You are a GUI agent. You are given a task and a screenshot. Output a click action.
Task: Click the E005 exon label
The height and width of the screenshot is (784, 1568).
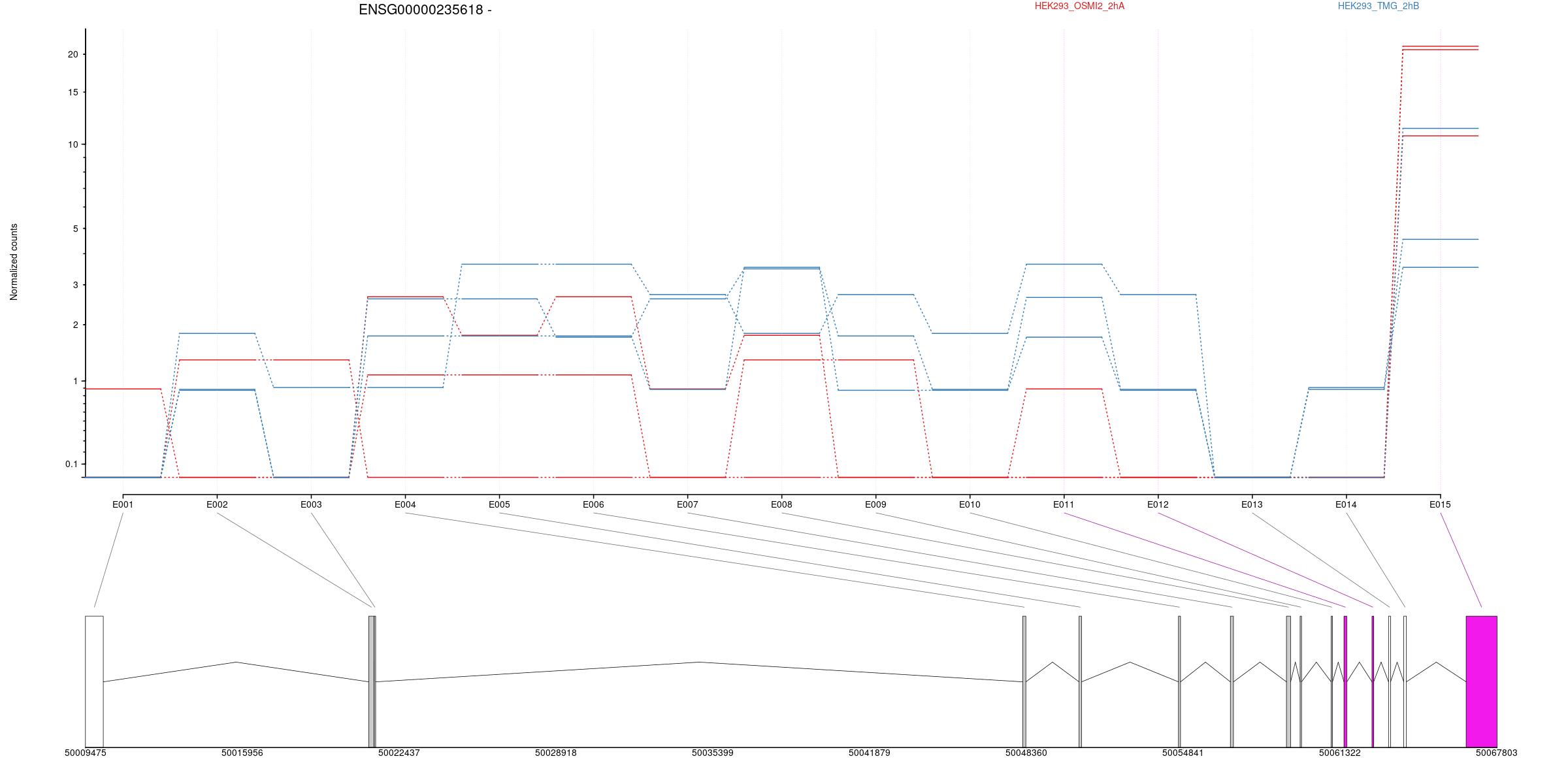click(499, 504)
